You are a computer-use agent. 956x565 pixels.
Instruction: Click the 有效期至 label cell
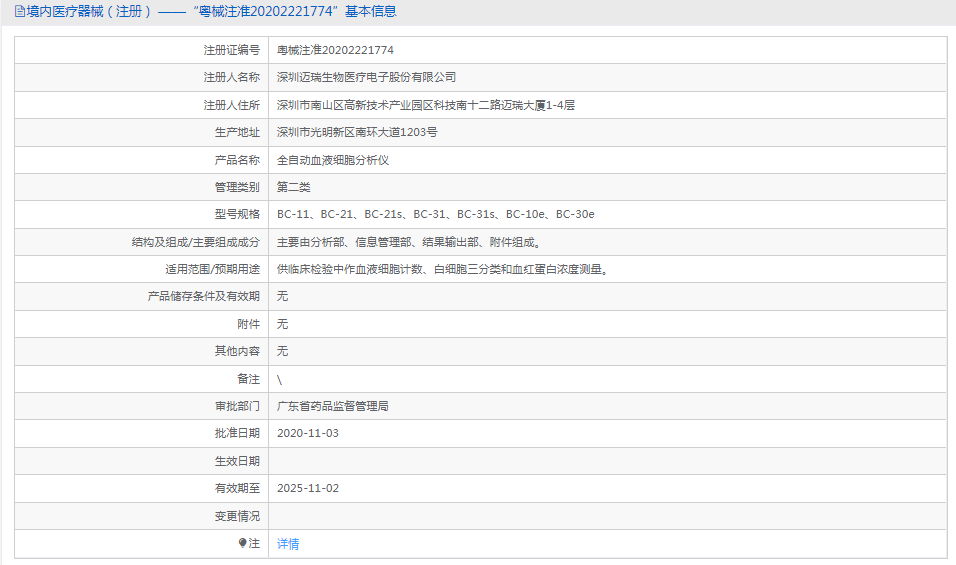click(x=141, y=488)
